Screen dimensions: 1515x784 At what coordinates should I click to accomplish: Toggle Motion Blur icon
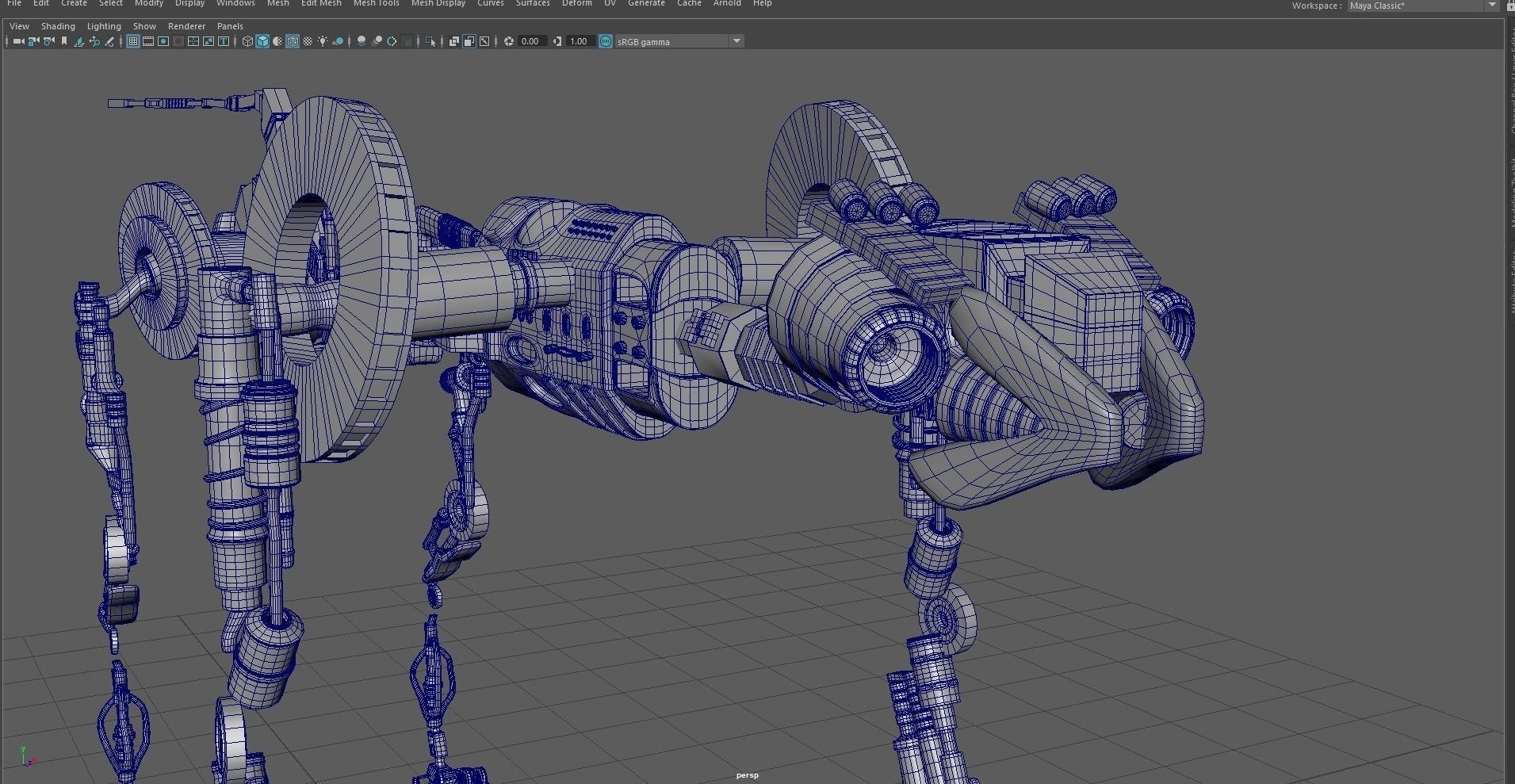pyautogui.click(x=377, y=41)
